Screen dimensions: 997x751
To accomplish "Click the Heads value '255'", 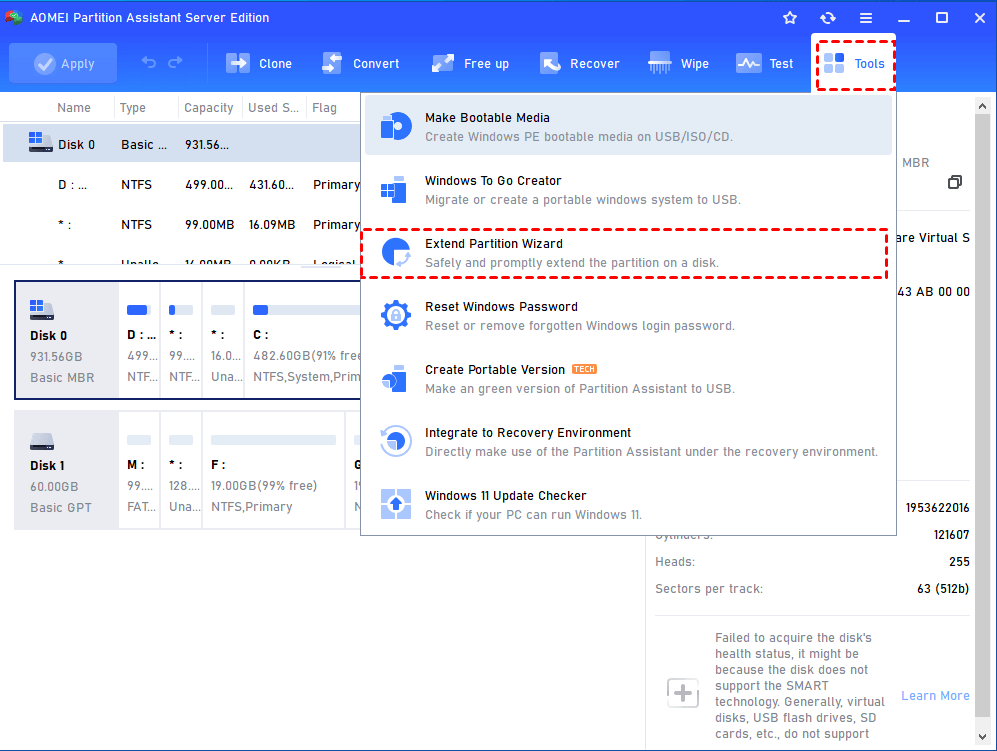I will point(959,562).
